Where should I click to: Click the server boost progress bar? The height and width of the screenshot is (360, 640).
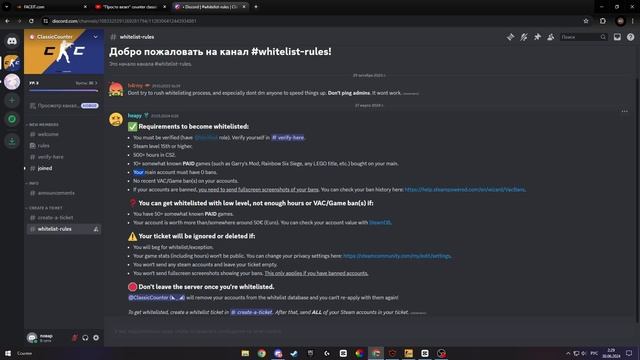coord(64,91)
